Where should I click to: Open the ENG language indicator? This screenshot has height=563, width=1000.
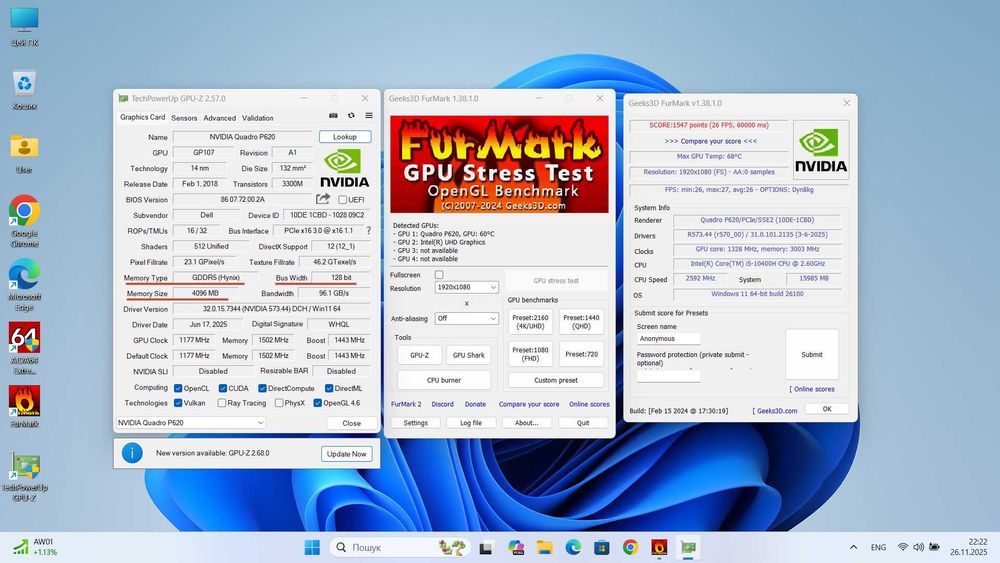click(x=878, y=547)
